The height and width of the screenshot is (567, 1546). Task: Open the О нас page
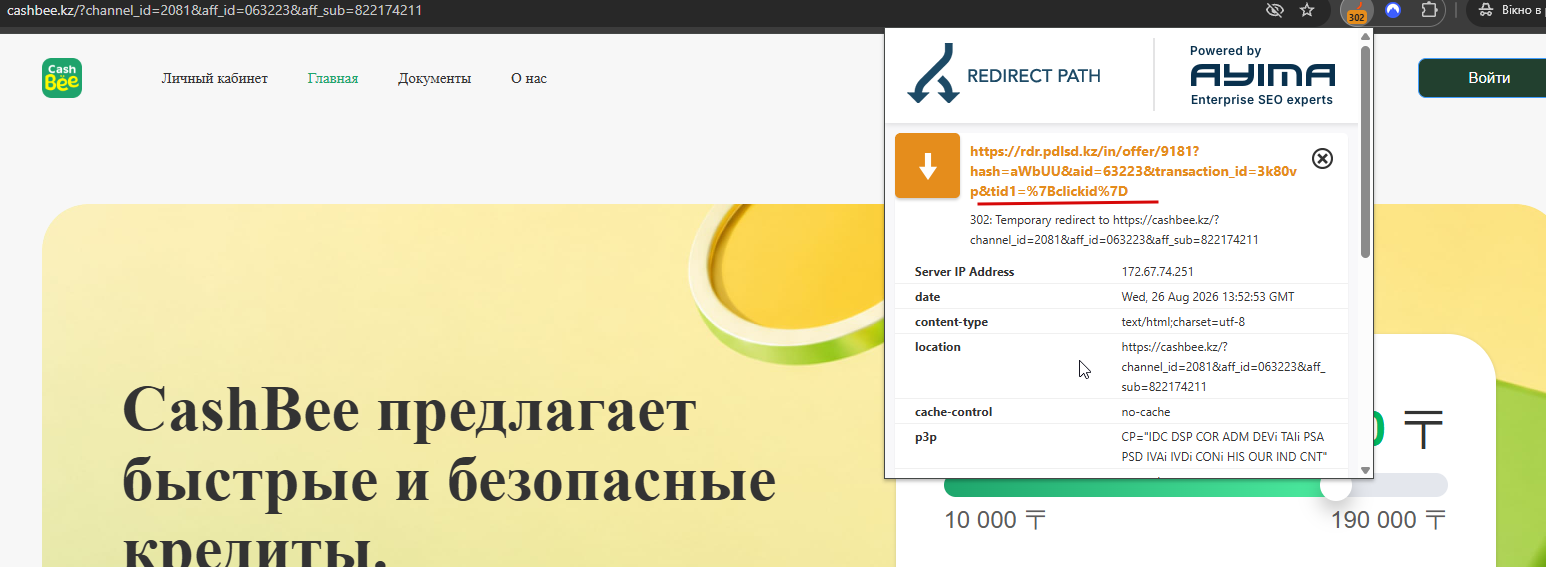(x=529, y=78)
